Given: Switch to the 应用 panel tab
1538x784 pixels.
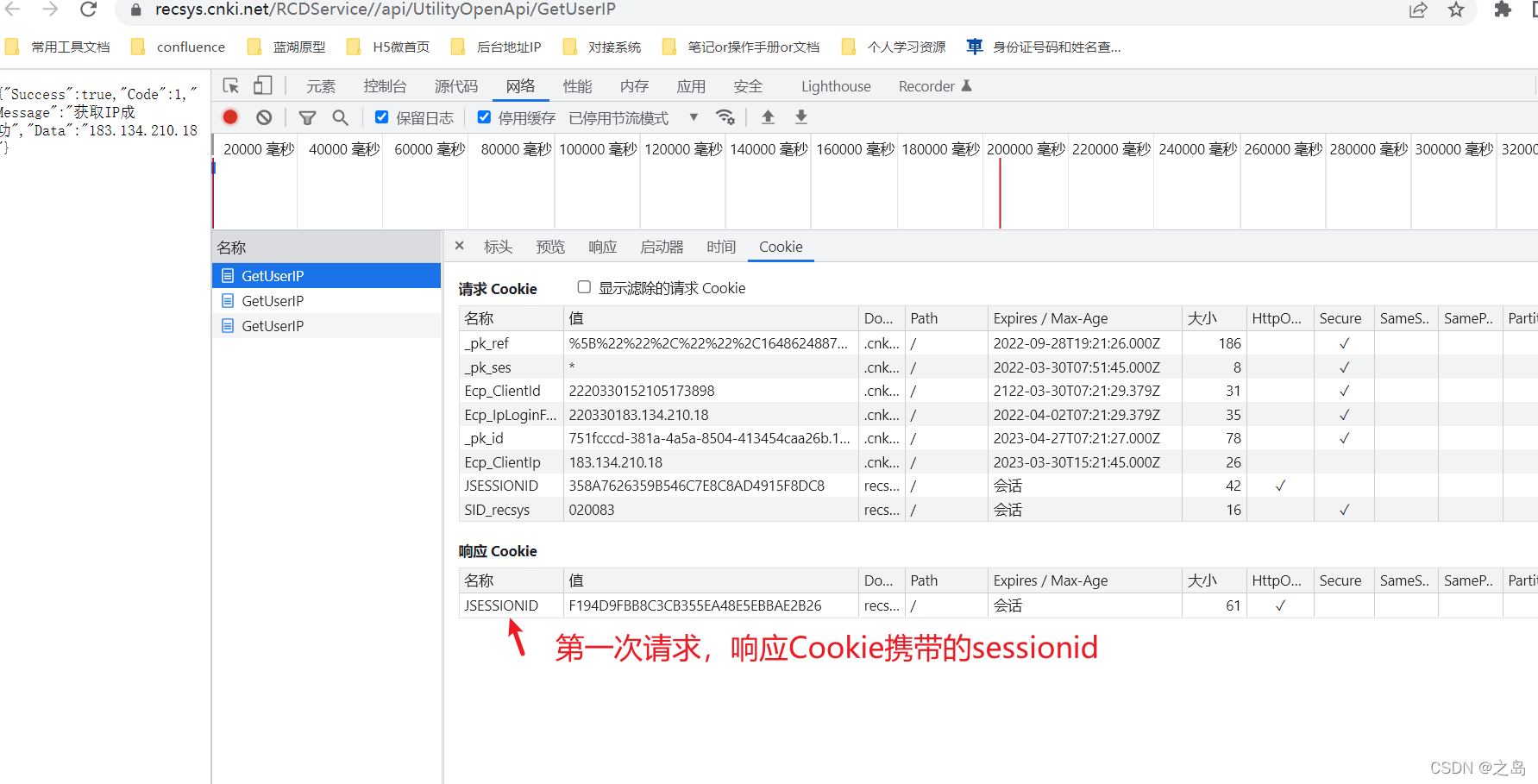Looking at the screenshot, I should coord(691,86).
